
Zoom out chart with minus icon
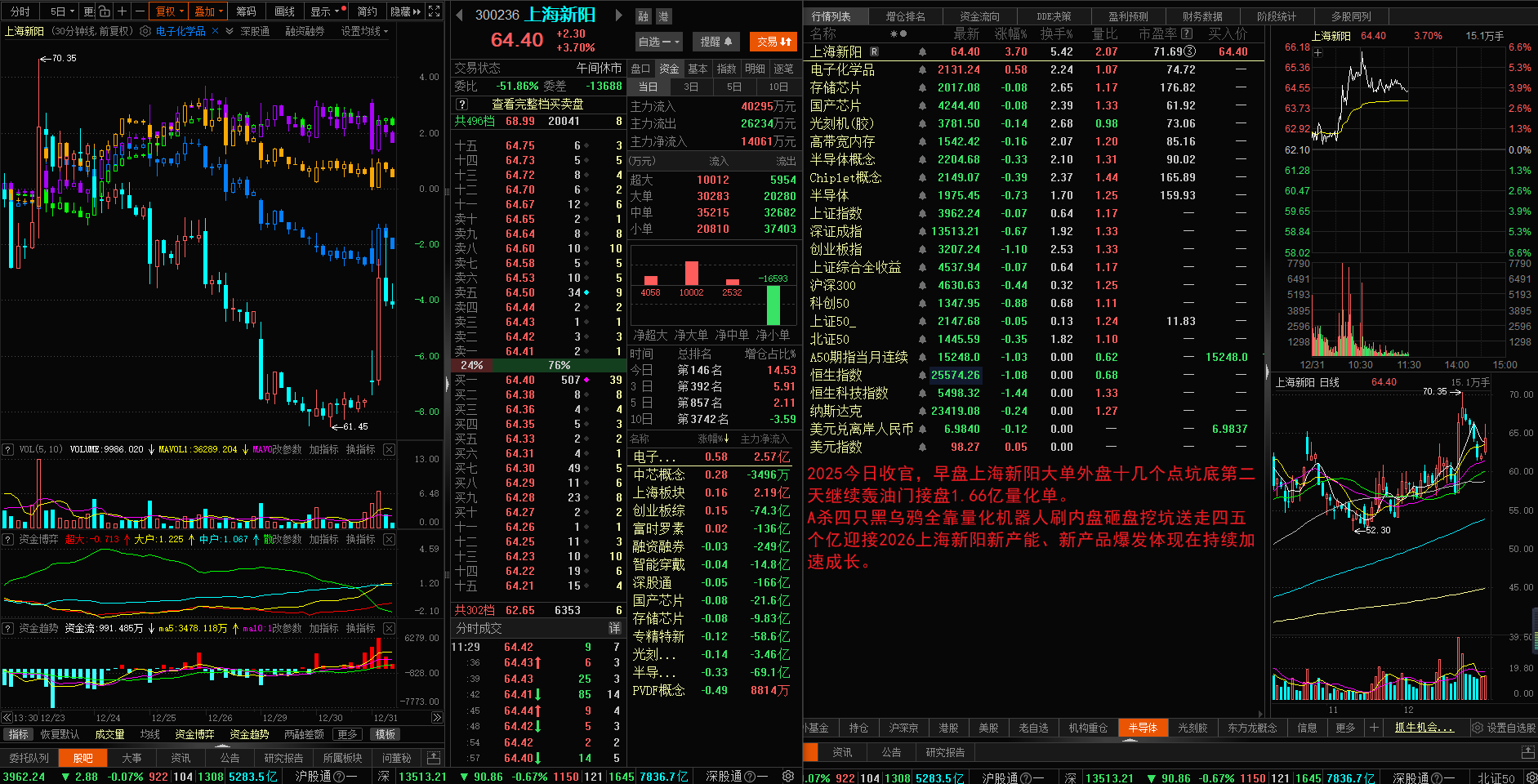(140, 11)
